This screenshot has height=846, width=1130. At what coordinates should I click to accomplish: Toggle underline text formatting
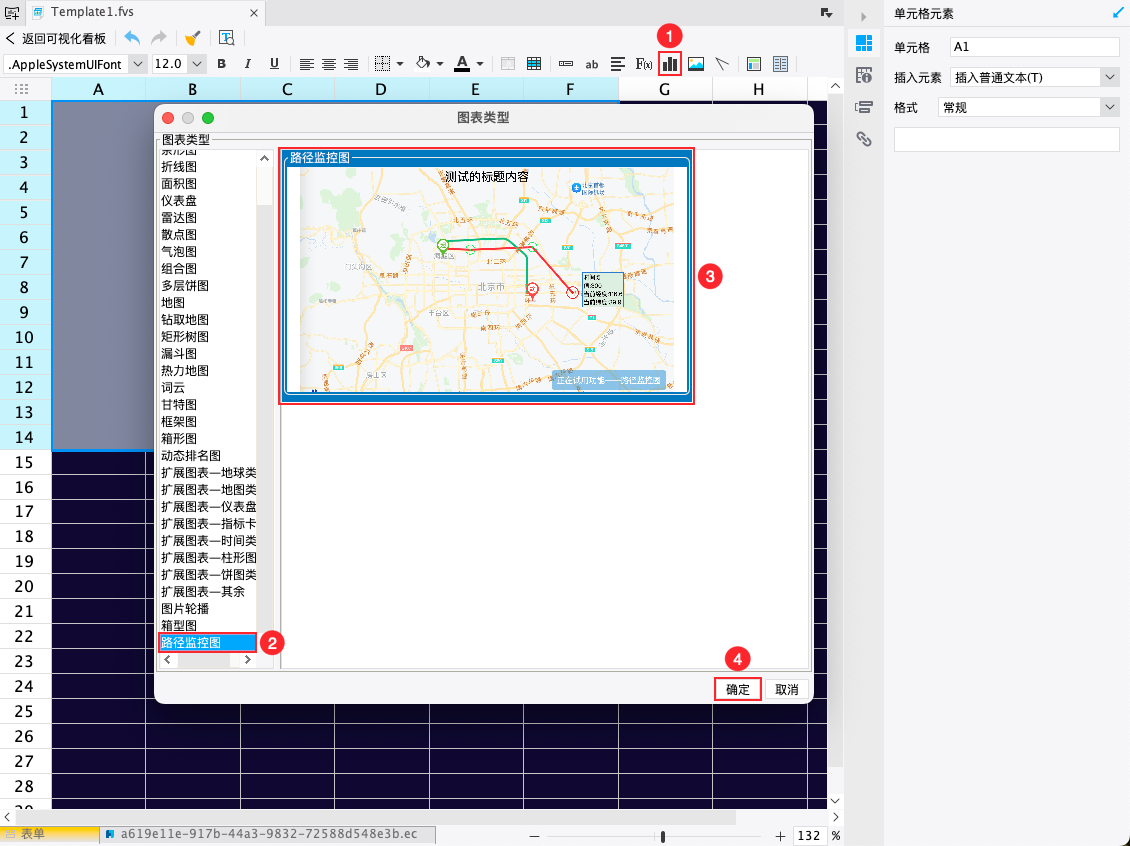click(x=274, y=64)
